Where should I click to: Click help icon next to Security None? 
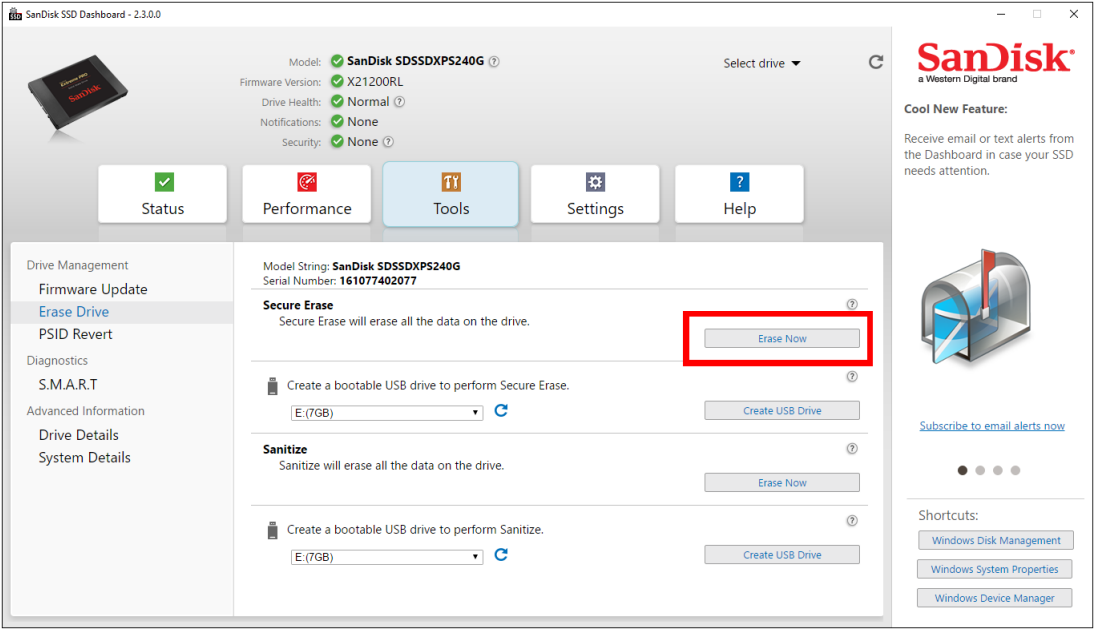pyautogui.click(x=389, y=142)
